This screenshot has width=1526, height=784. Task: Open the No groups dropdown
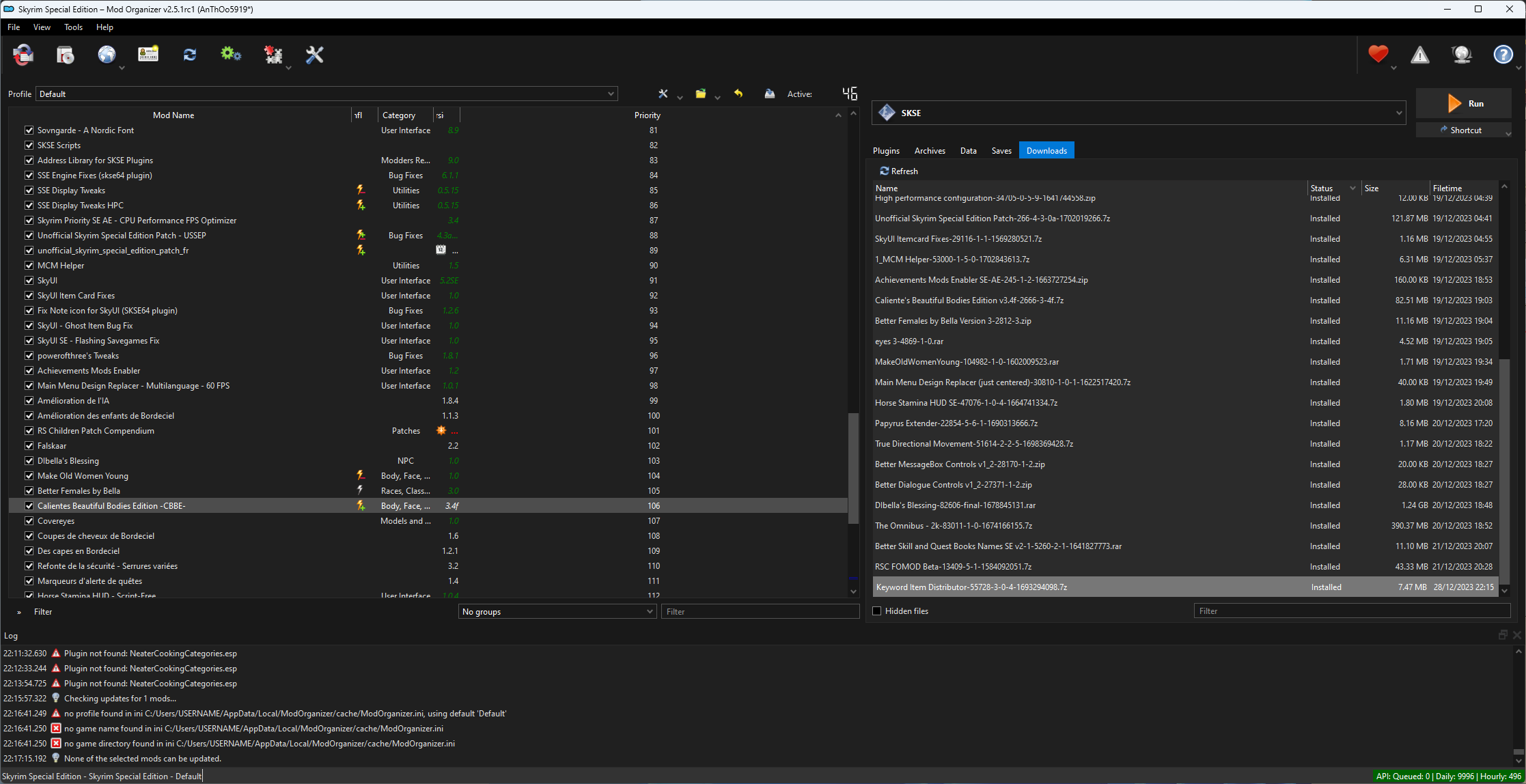tap(557, 611)
